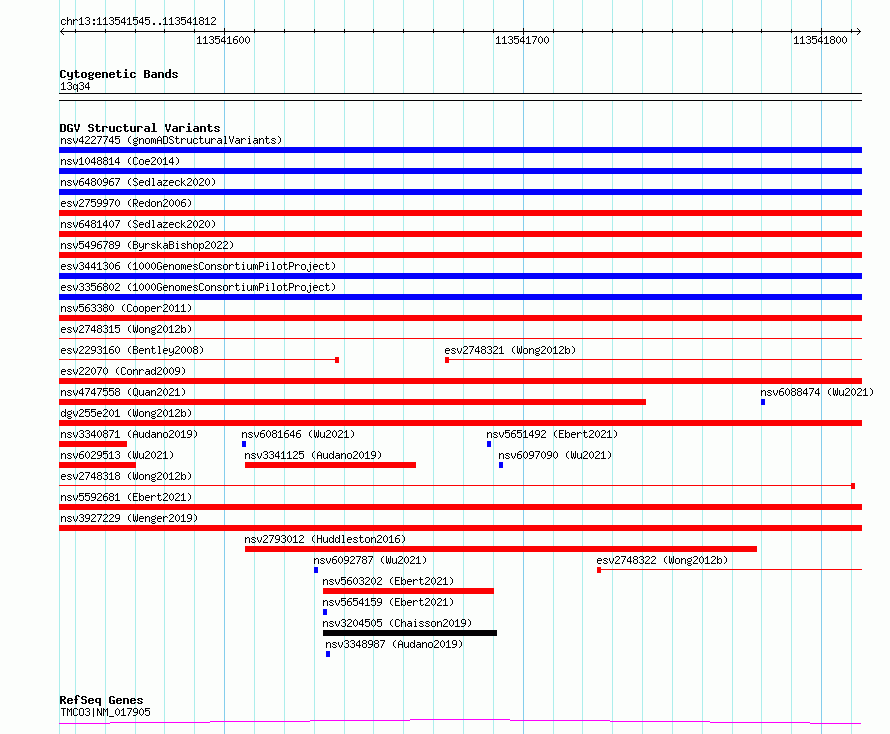
Task: Open the dgv255e201 (Wong2012b) variant
Action: [x=126, y=413]
